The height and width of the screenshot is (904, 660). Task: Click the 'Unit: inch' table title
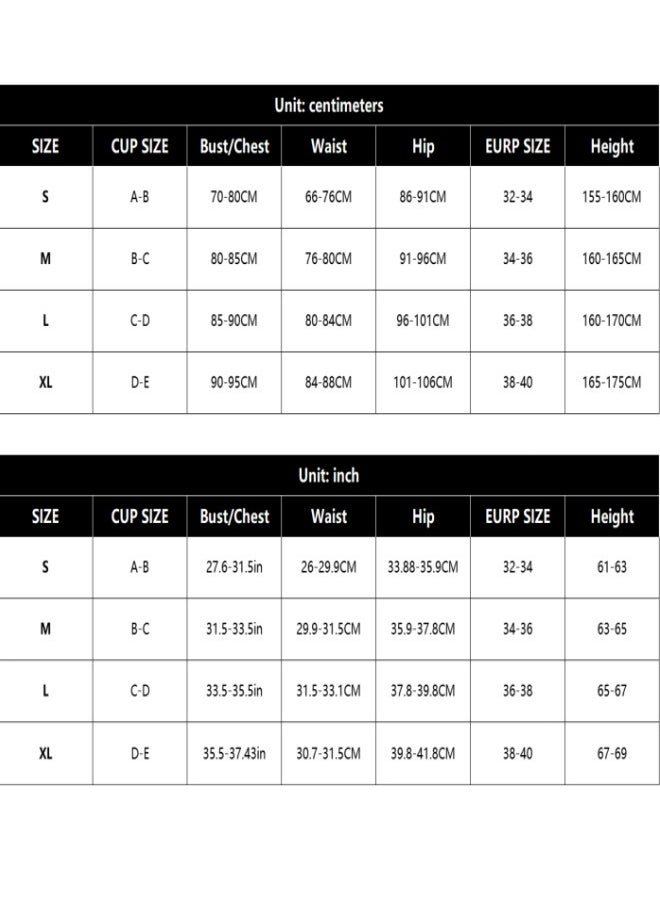click(329, 476)
